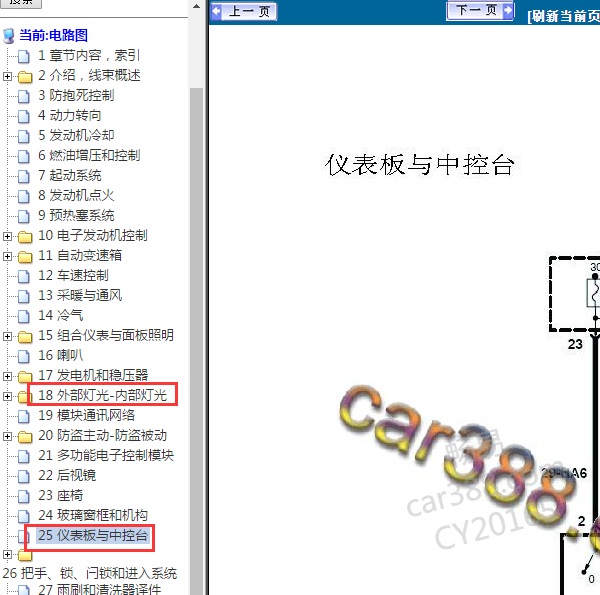Expand the 15 组合仪表与面板照明 node

click(x=7, y=336)
